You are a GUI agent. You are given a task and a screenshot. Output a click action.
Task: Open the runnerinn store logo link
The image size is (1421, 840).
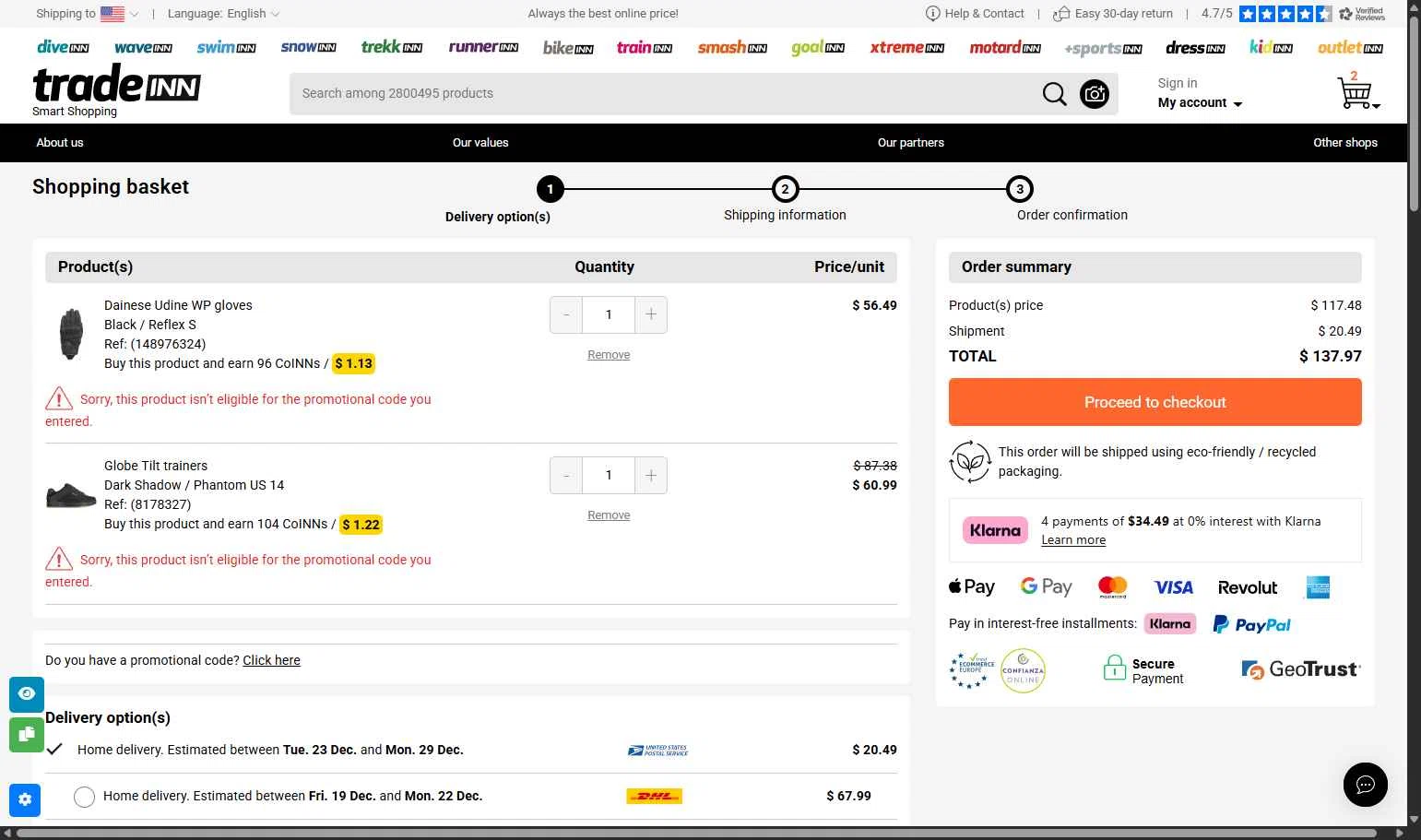pos(483,47)
